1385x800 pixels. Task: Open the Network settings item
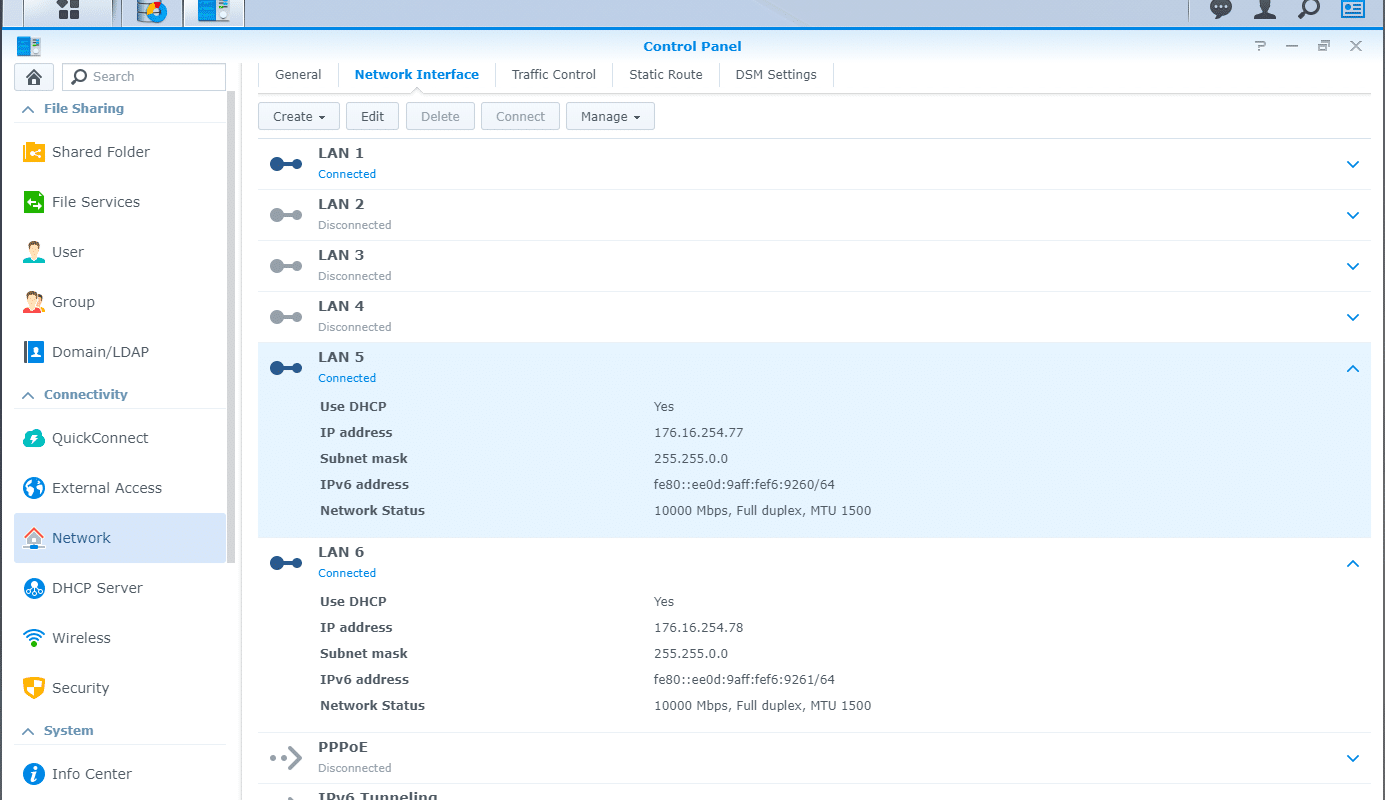point(120,538)
